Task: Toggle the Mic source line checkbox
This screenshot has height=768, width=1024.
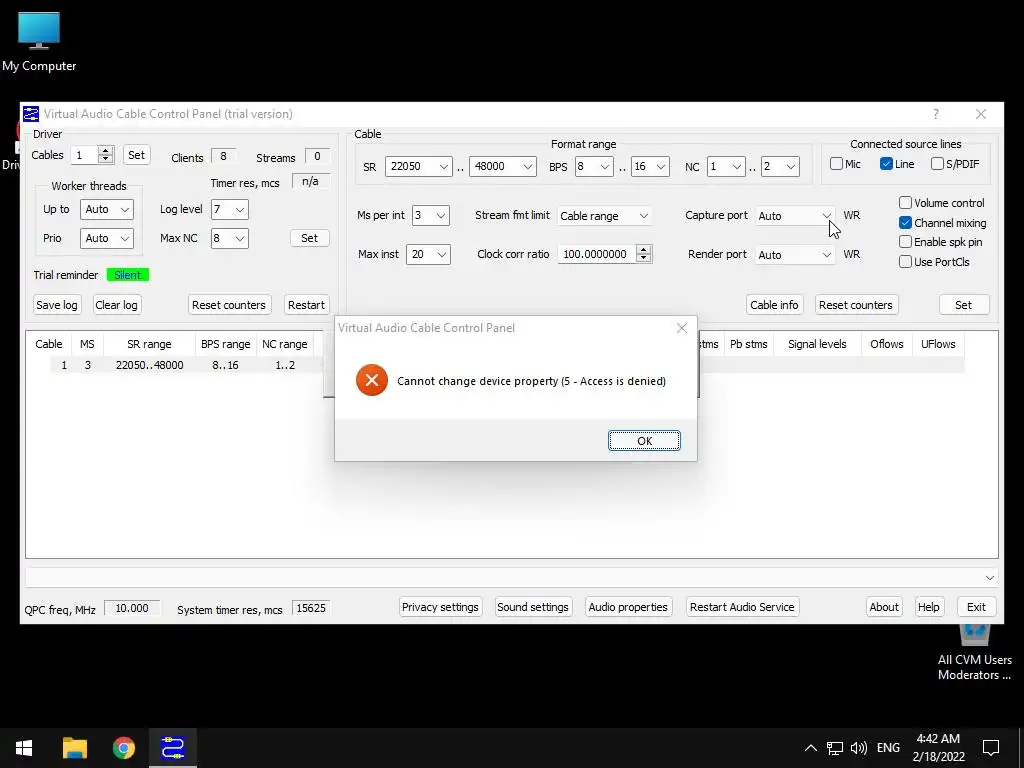Action: point(836,164)
